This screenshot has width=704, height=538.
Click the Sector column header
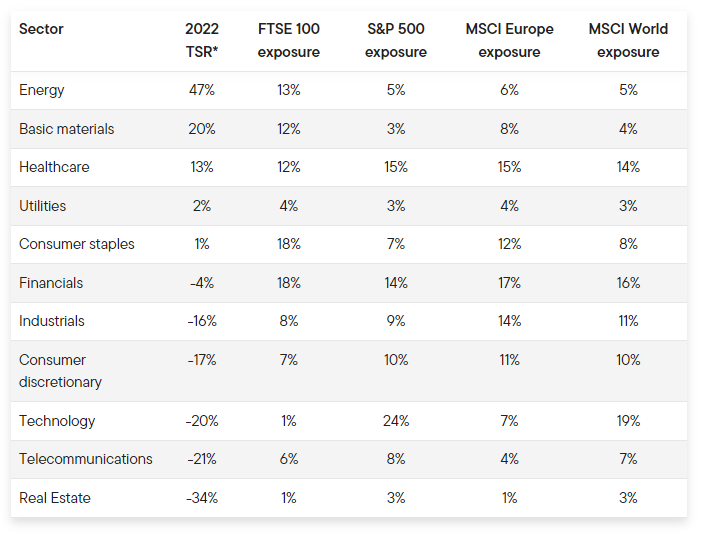[x=41, y=30]
